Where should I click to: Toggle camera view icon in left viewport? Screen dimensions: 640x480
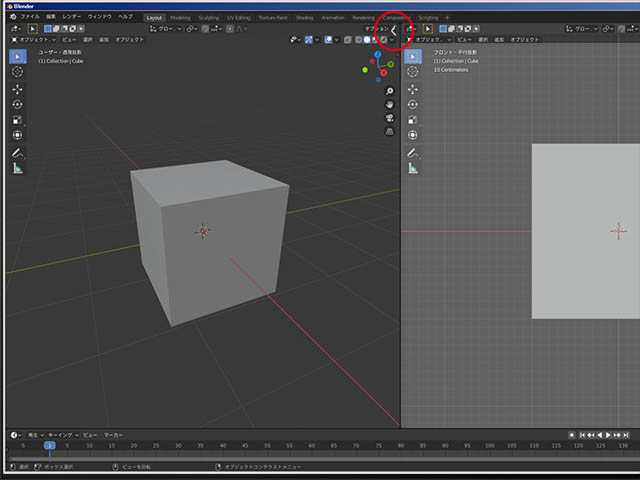pyautogui.click(x=390, y=118)
